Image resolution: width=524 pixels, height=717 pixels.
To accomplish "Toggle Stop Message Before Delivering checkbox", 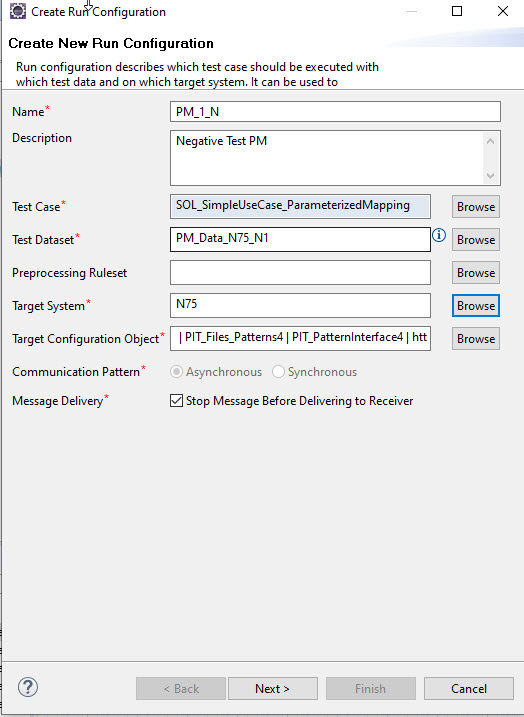I will click(x=176, y=401).
